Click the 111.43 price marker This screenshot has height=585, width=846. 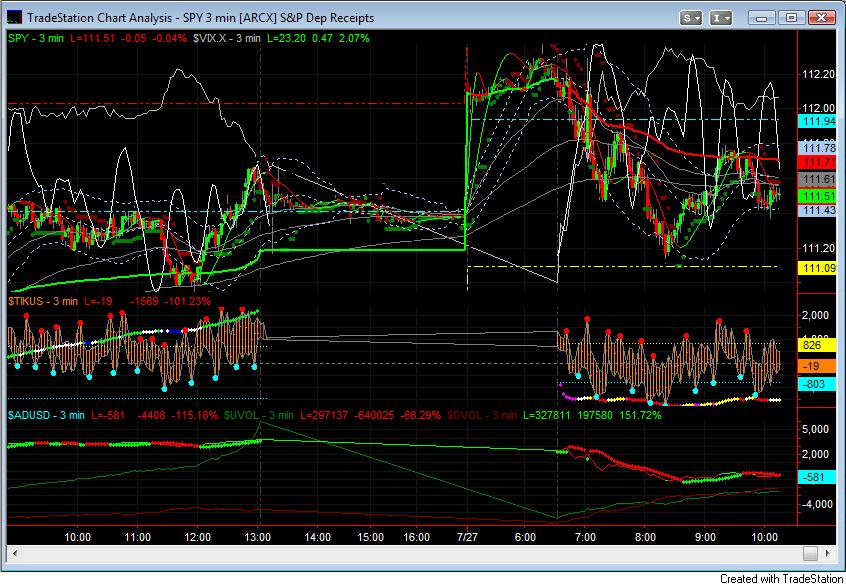(x=817, y=210)
